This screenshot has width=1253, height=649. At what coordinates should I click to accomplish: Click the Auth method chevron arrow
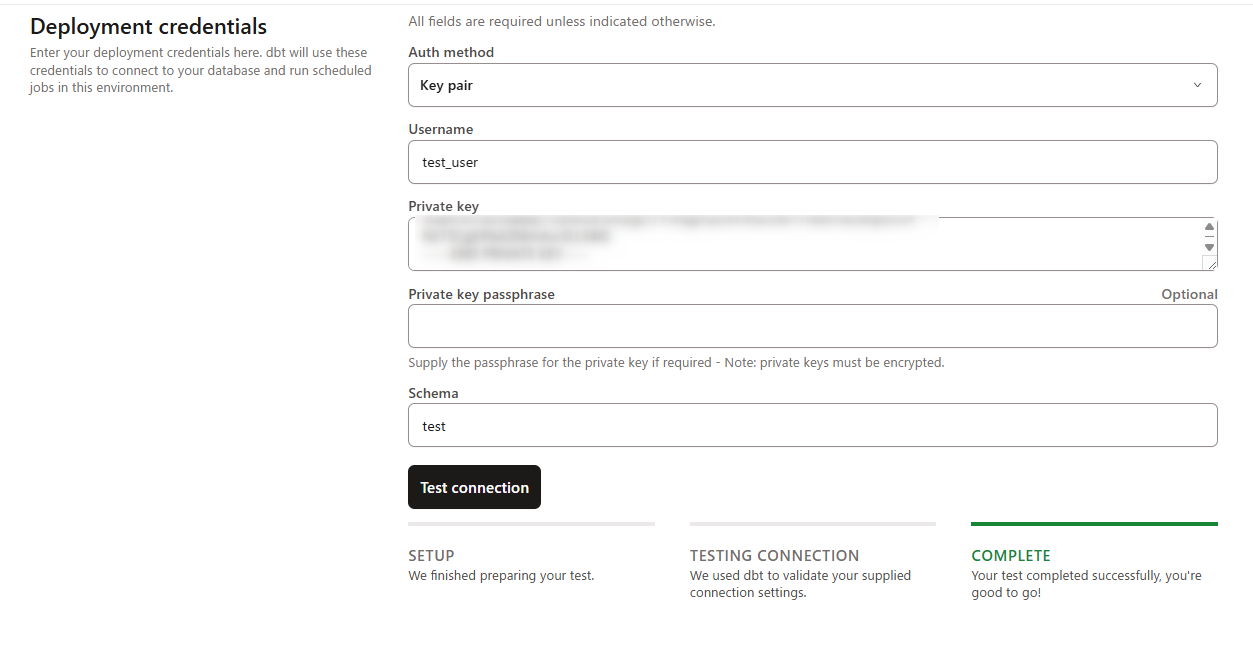(x=1197, y=85)
